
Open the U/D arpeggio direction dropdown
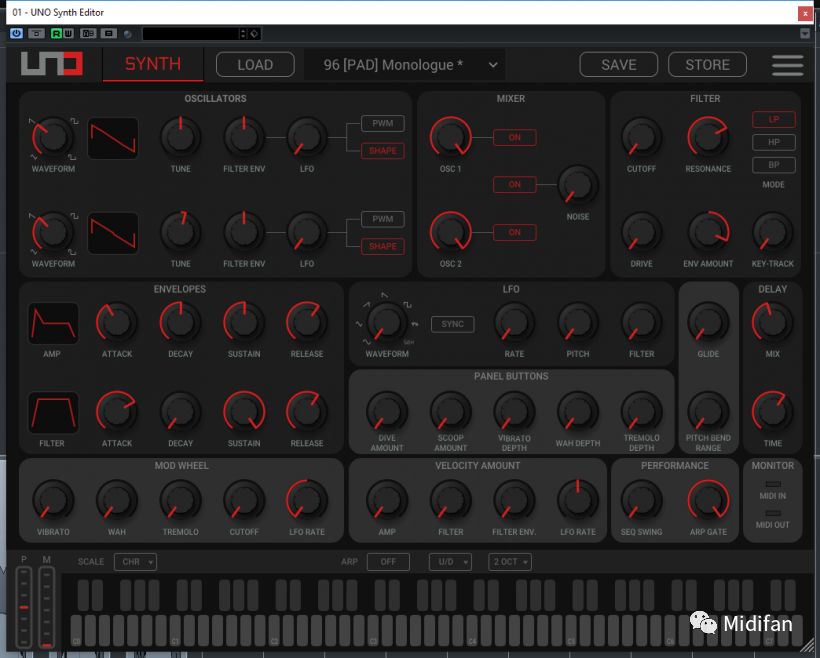tap(451, 562)
